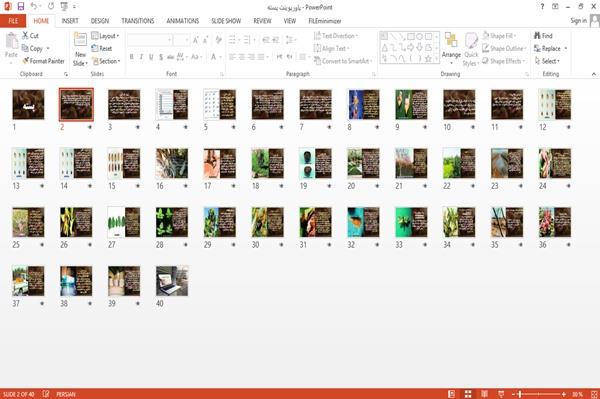
Task: Start Slide Show from status bar icon
Action: (501, 394)
